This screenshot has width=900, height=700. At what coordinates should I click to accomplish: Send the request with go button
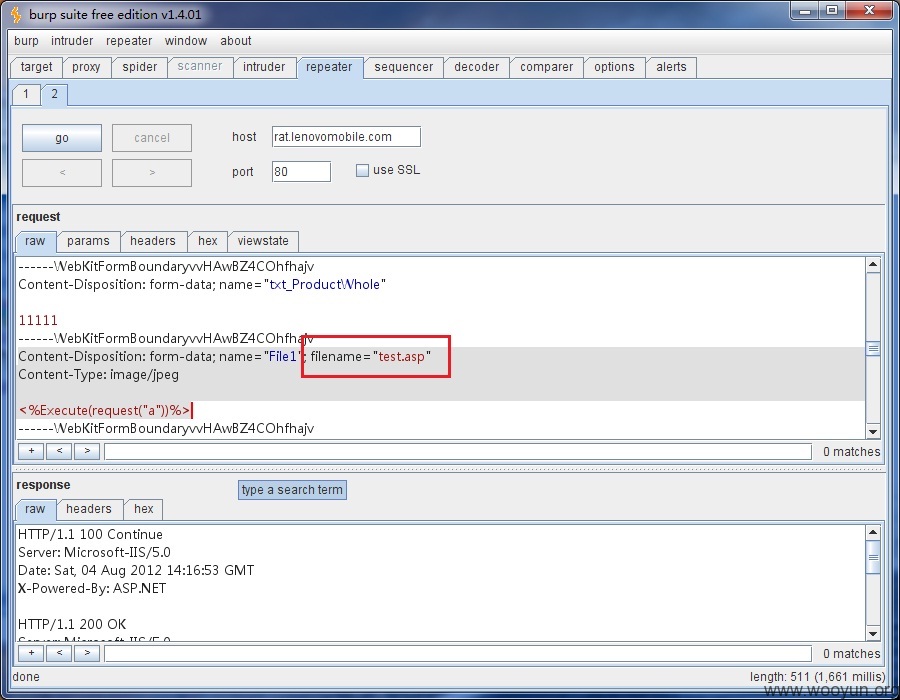62,138
